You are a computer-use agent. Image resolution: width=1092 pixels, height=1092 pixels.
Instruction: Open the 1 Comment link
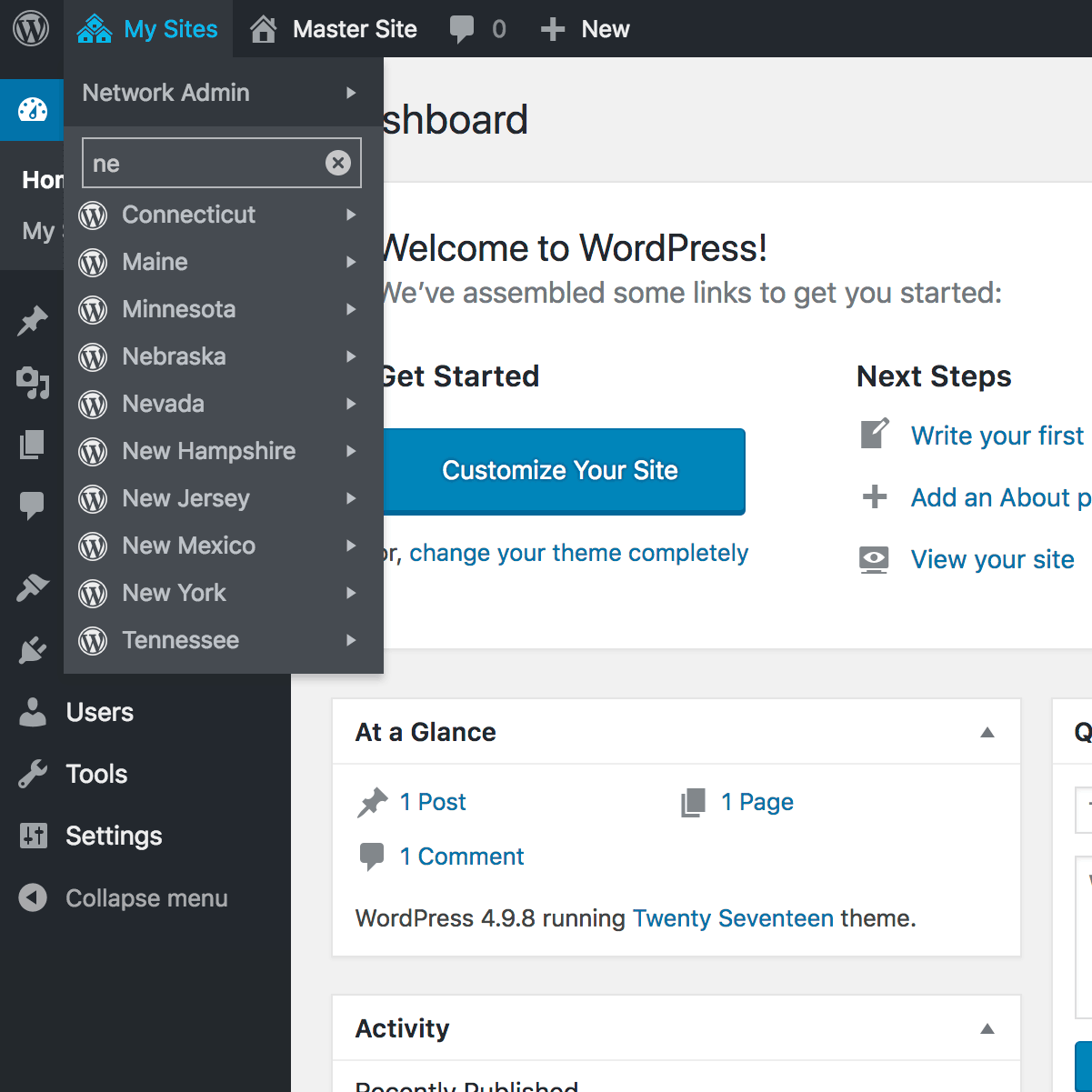pos(462,857)
